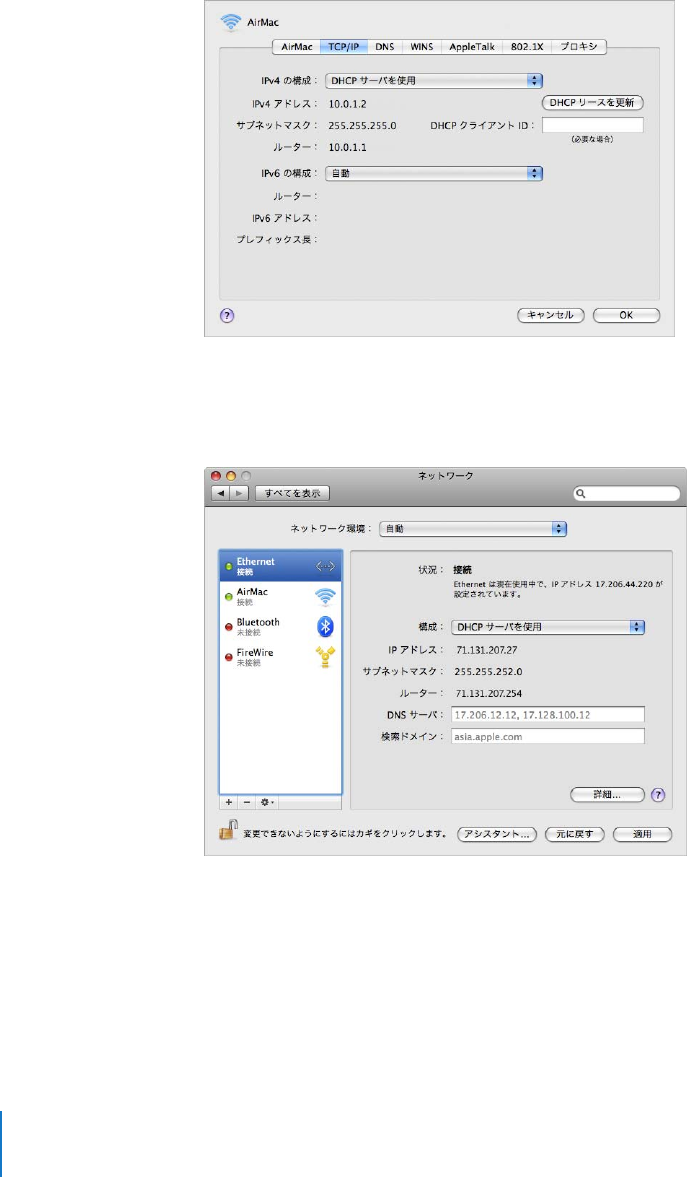The height and width of the screenshot is (1177, 687).
Task: Click the DHCP クライアント ID field
Action: pyautogui.click(x=592, y=125)
